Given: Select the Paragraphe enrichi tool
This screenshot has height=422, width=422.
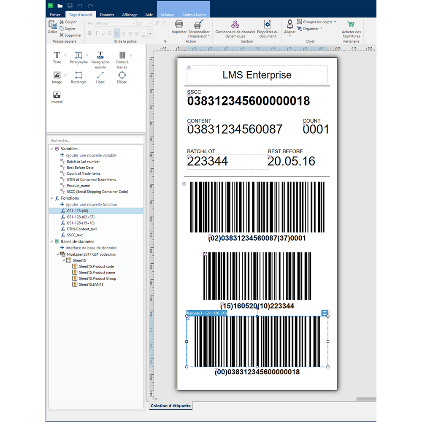Looking at the screenshot, I should [100, 60].
